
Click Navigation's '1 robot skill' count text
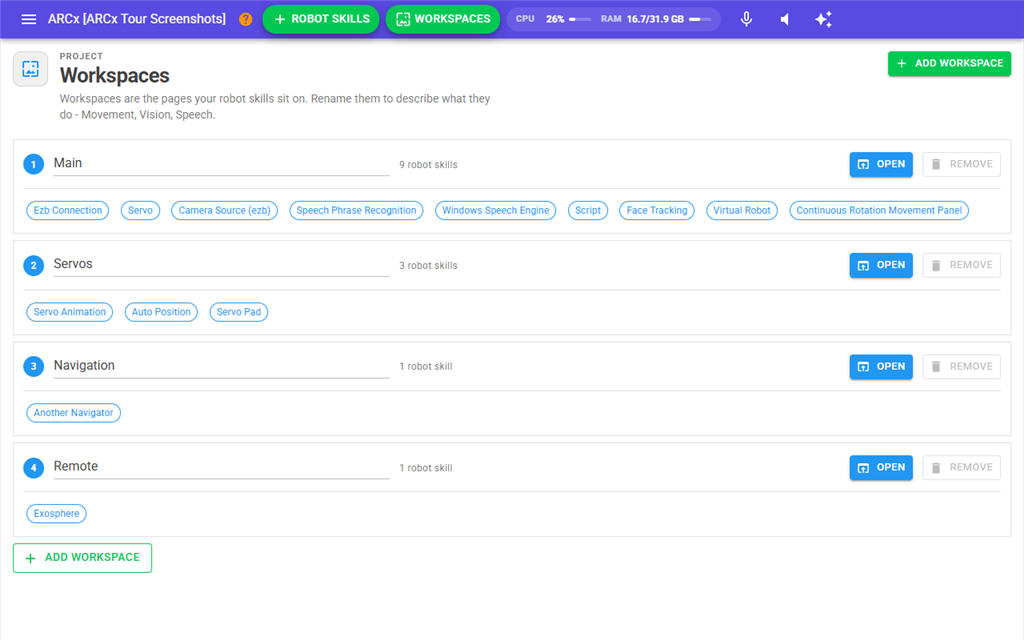click(426, 366)
